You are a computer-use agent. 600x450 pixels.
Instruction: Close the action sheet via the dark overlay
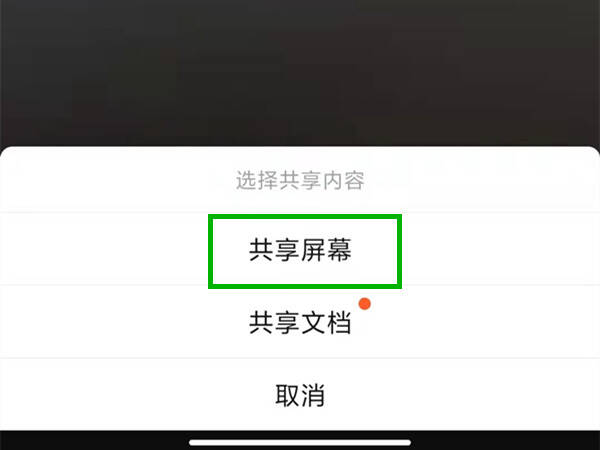pos(300,73)
